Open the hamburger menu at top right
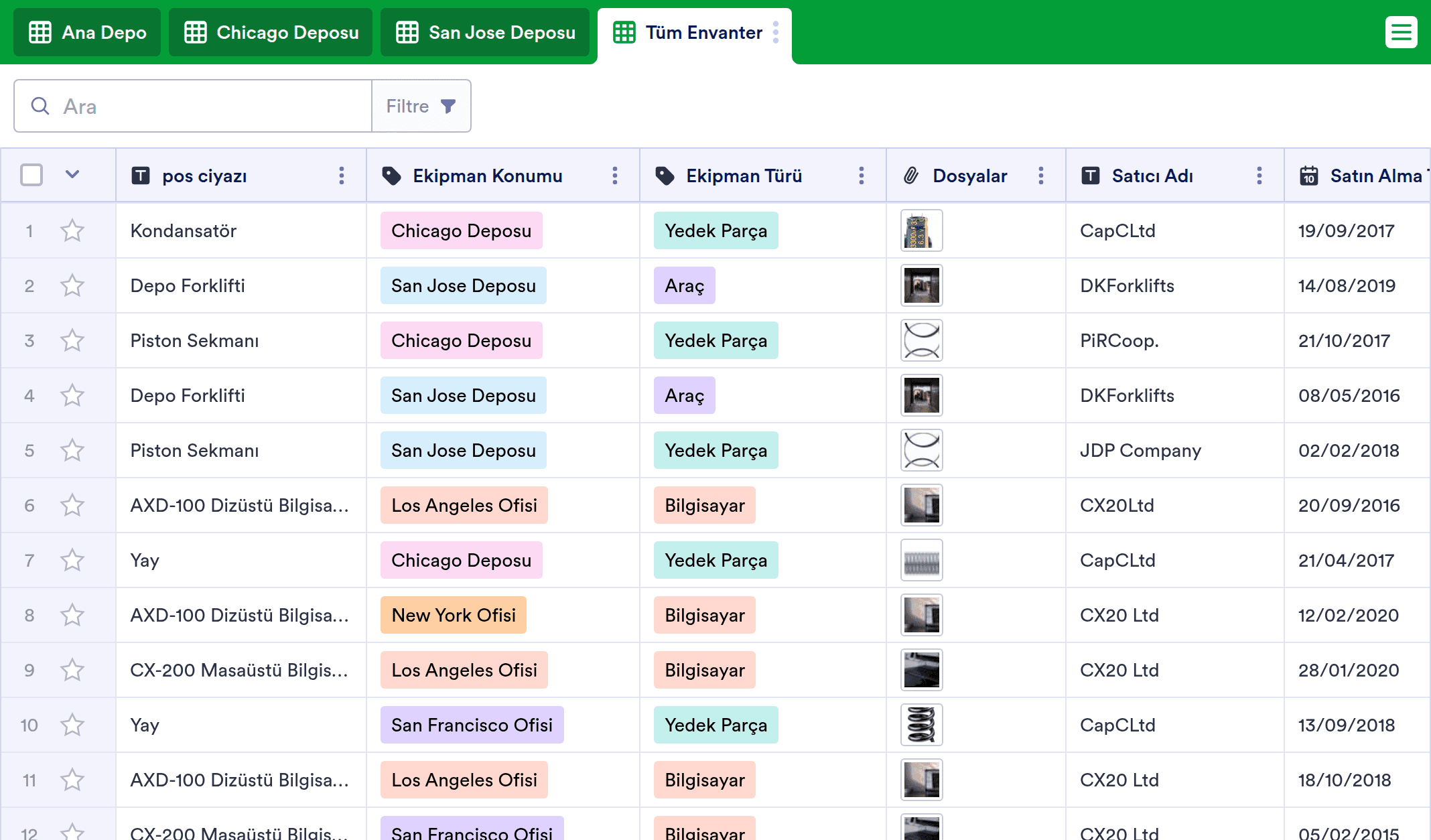 1401,32
